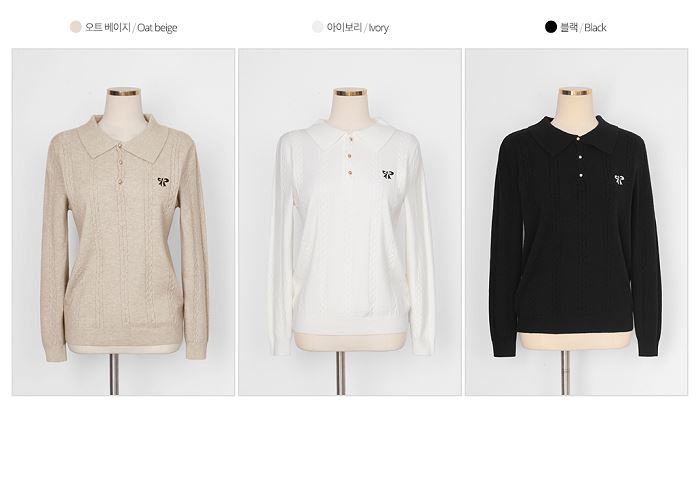
Task: Open the ivory sweater product image
Action: point(350,222)
